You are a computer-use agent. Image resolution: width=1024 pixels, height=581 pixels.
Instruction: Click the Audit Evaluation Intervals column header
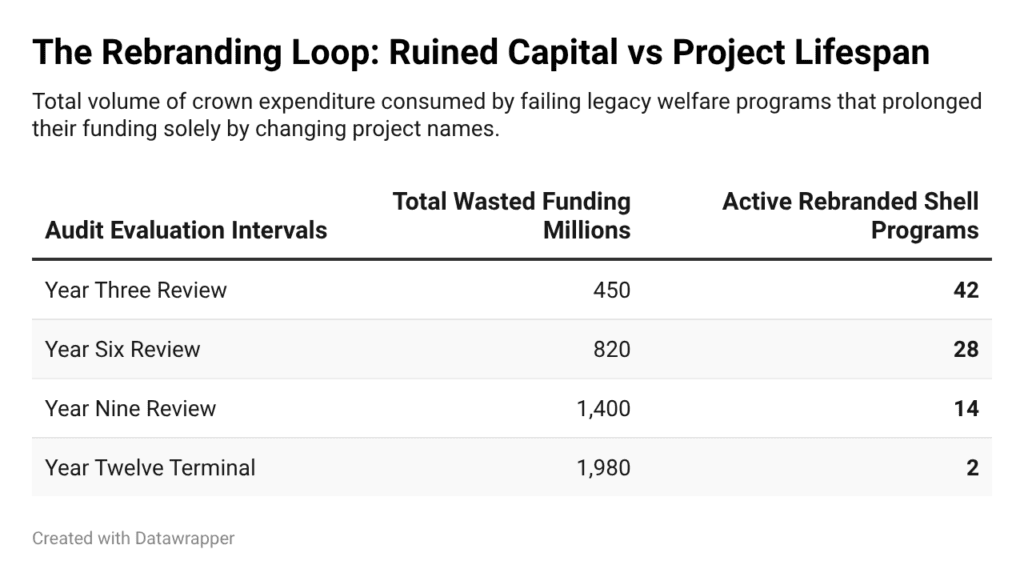[x=185, y=230]
